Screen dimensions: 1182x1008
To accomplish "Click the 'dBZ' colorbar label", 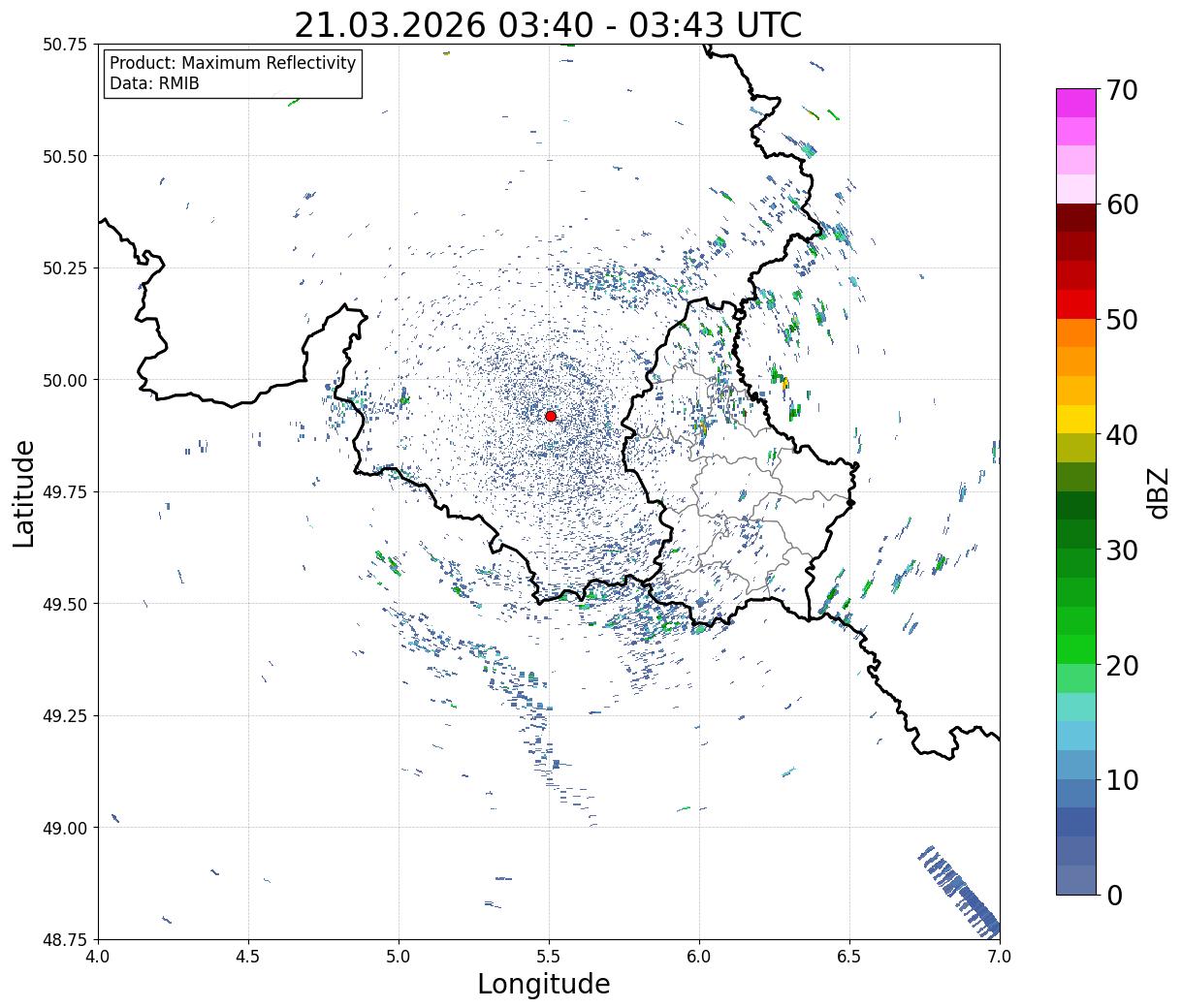I will tap(1158, 492).
